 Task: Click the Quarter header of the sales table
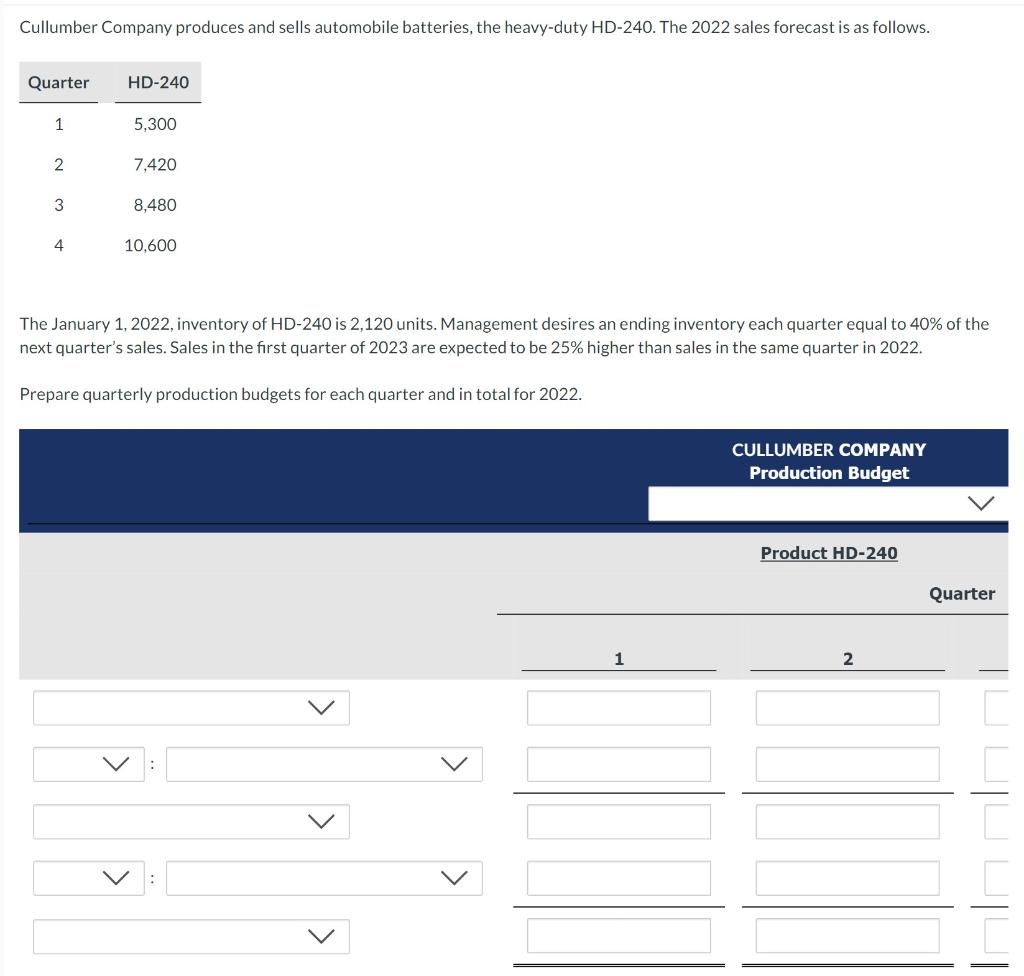(x=58, y=82)
